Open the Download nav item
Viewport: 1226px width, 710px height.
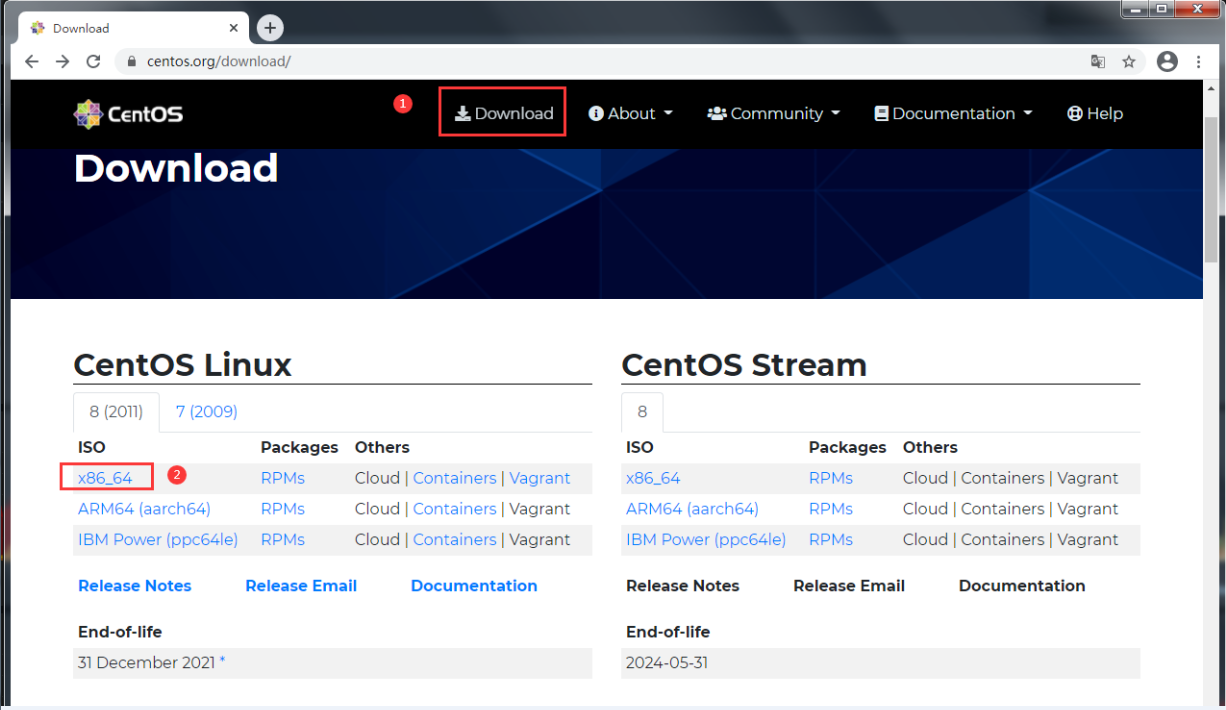pos(504,114)
